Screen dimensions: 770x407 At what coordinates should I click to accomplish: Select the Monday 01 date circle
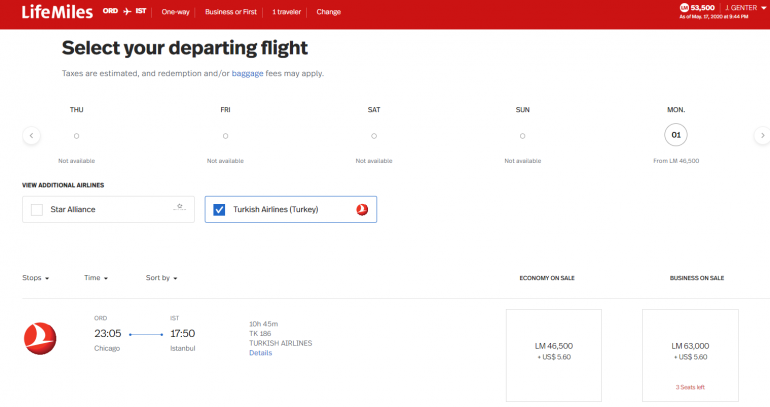pos(676,135)
